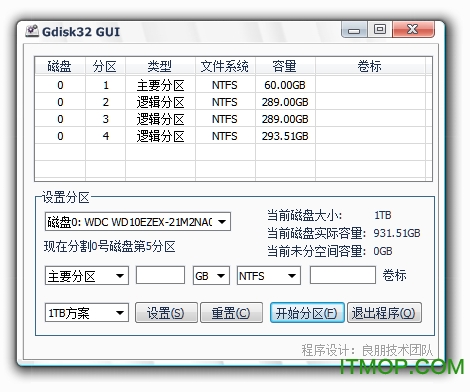
Task: Minimize the Gdisk32 GUI window
Action: point(354,30)
